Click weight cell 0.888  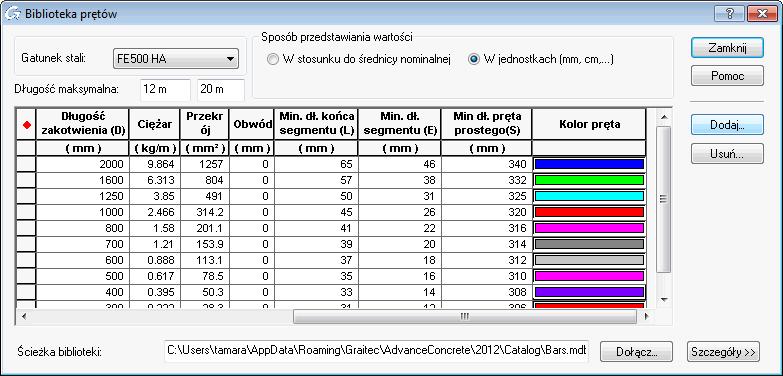tap(154, 260)
